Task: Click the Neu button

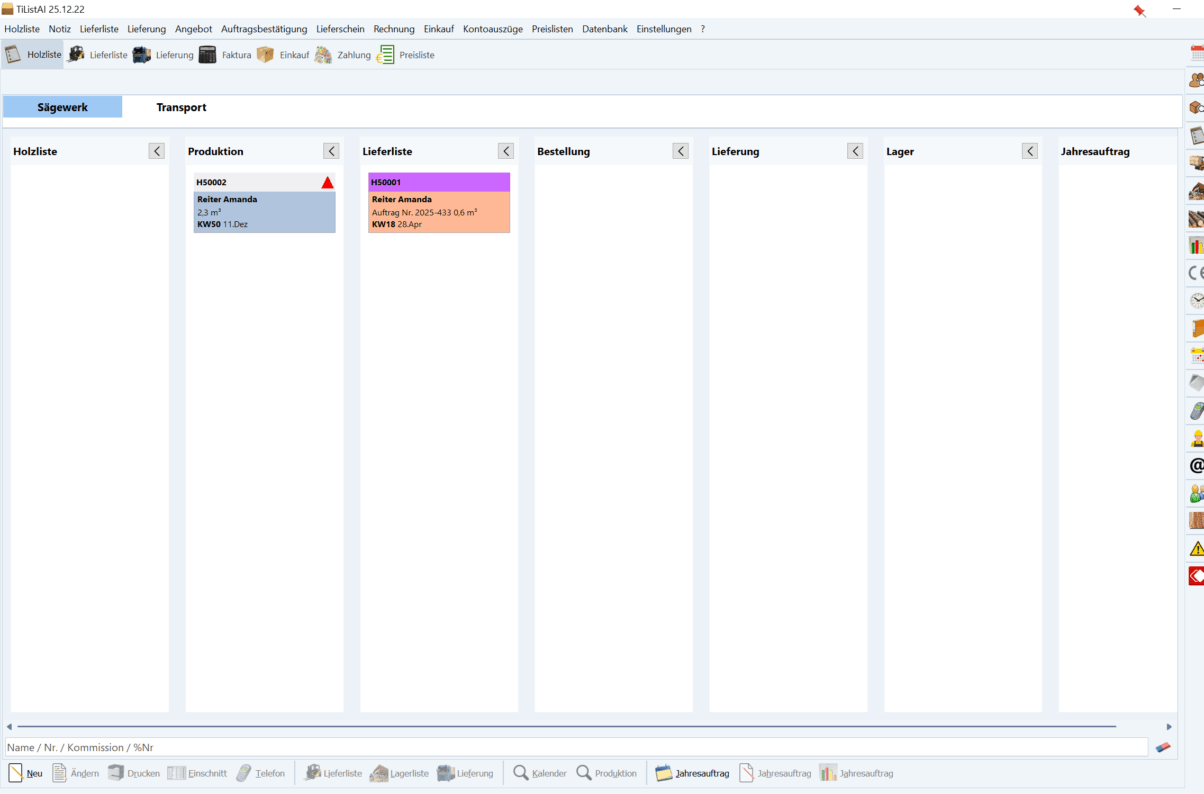Action: (26, 773)
